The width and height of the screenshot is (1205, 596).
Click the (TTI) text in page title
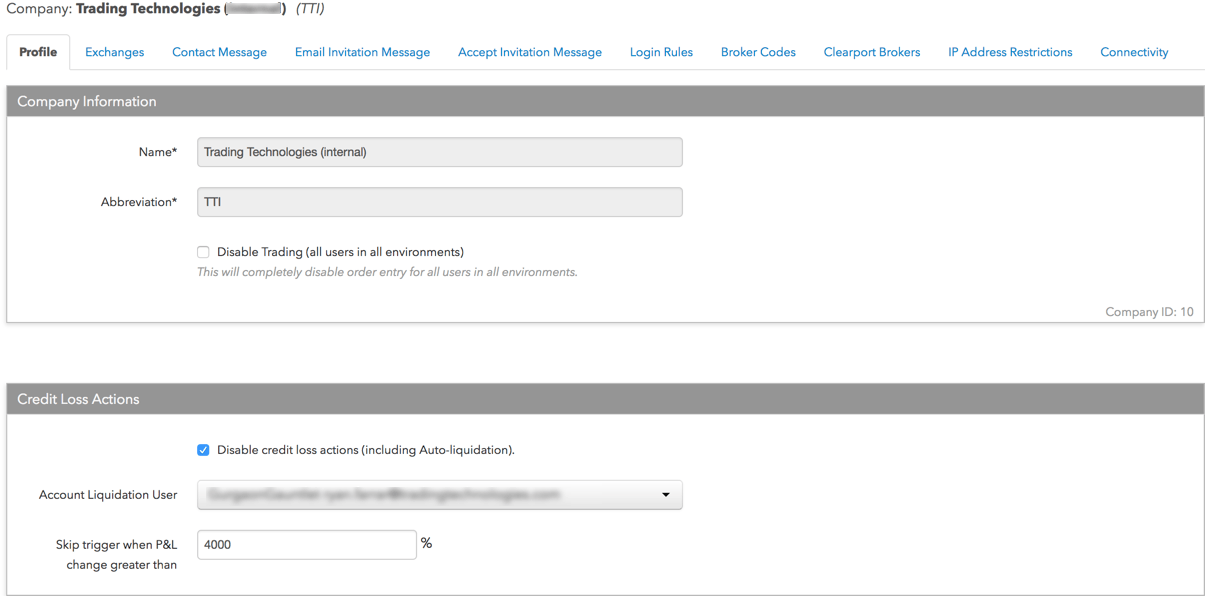click(310, 9)
